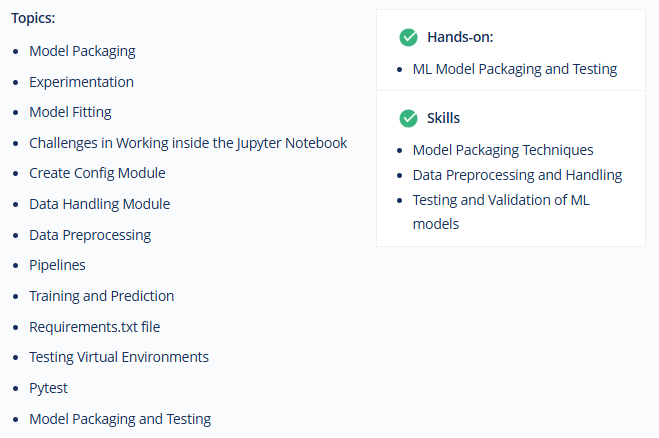Viewport: 659px width, 438px height.
Task: Click the Requirements.txt file item
Action: click(95, 327)
